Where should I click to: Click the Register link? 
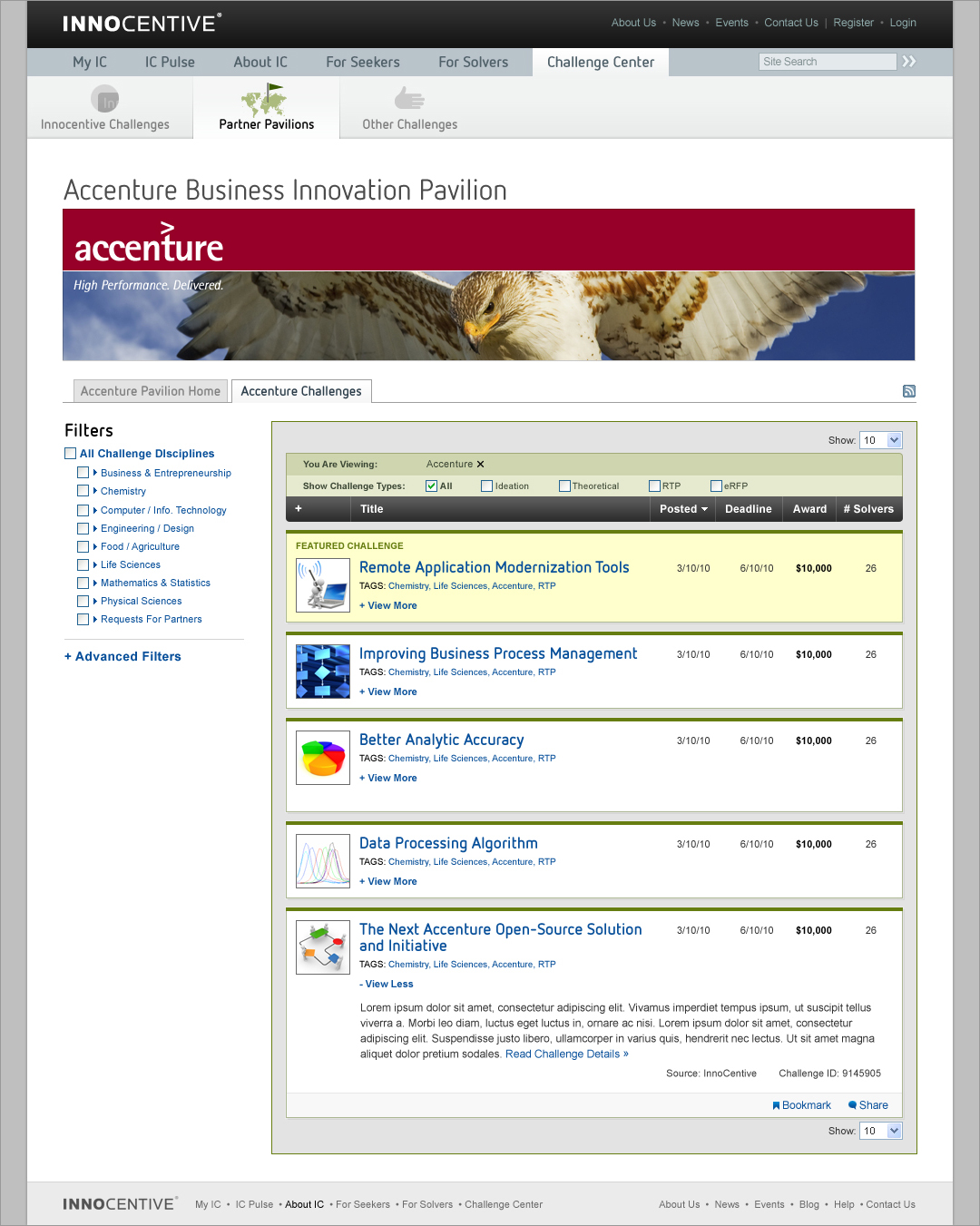click(854, 23)
